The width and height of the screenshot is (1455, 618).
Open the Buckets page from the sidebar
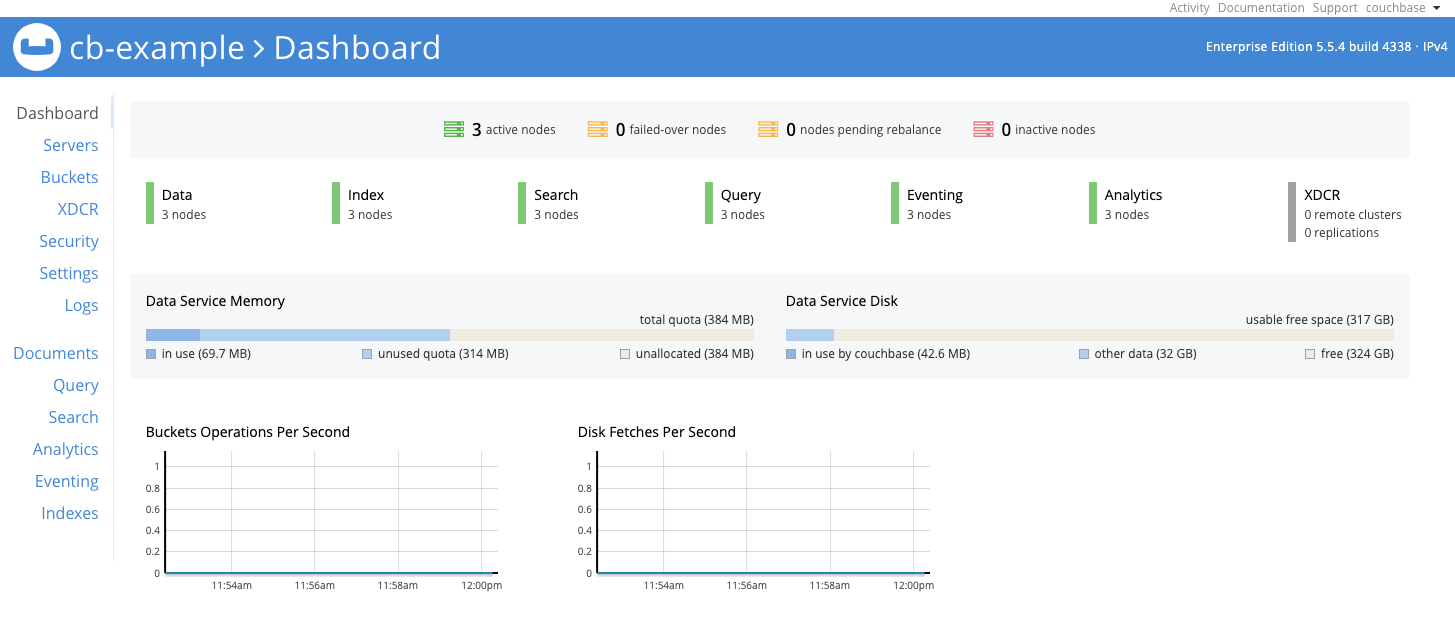coord(70,177)
